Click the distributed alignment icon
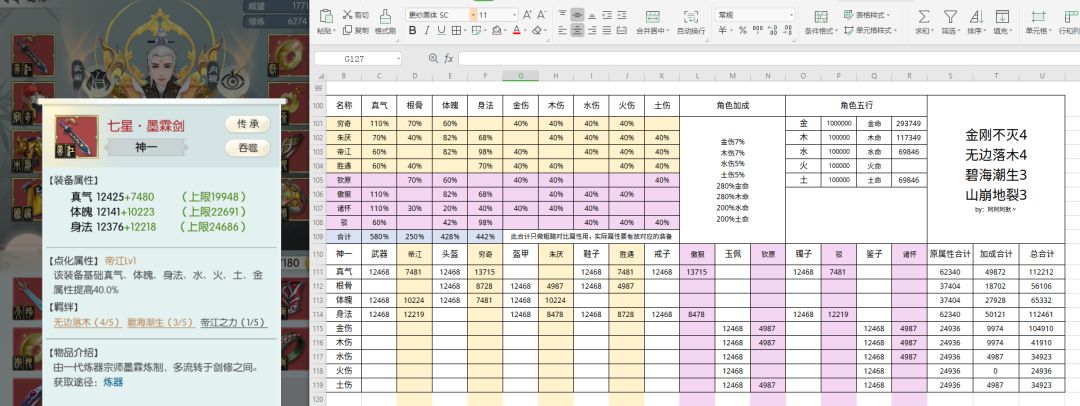 [621, 30]
